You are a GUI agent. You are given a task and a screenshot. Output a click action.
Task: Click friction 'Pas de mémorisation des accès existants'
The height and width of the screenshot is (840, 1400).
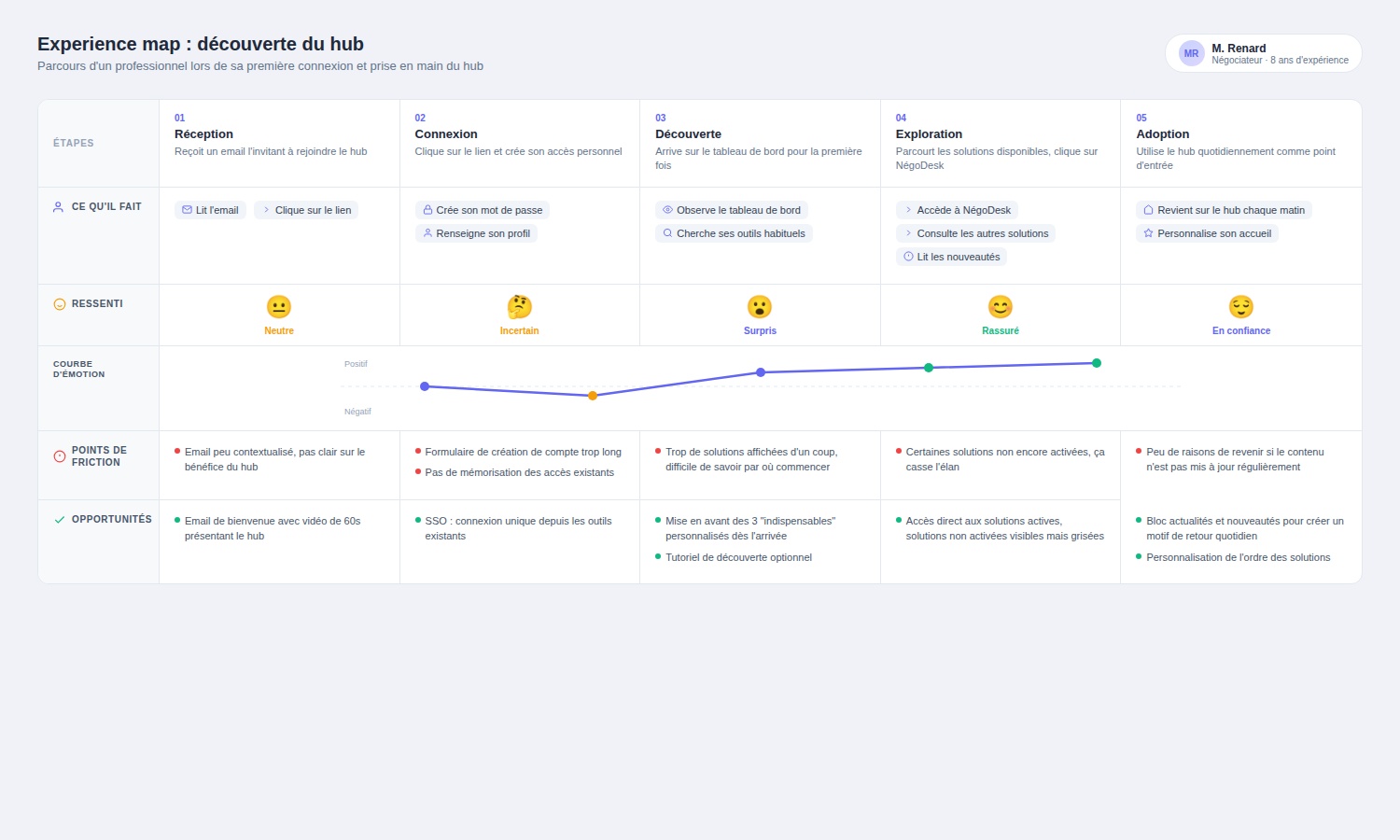click(x=519, y=472)
